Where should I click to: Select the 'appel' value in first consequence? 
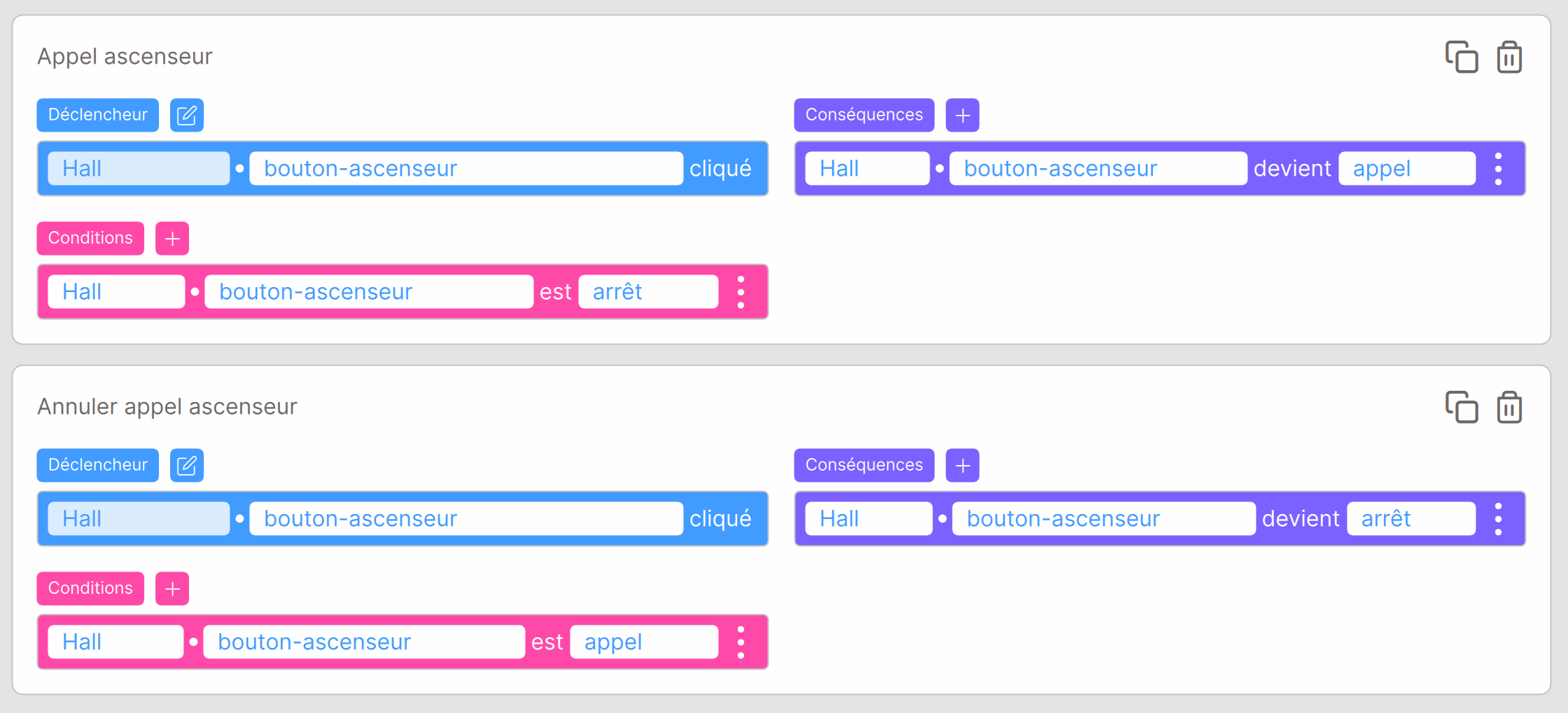1406,169
